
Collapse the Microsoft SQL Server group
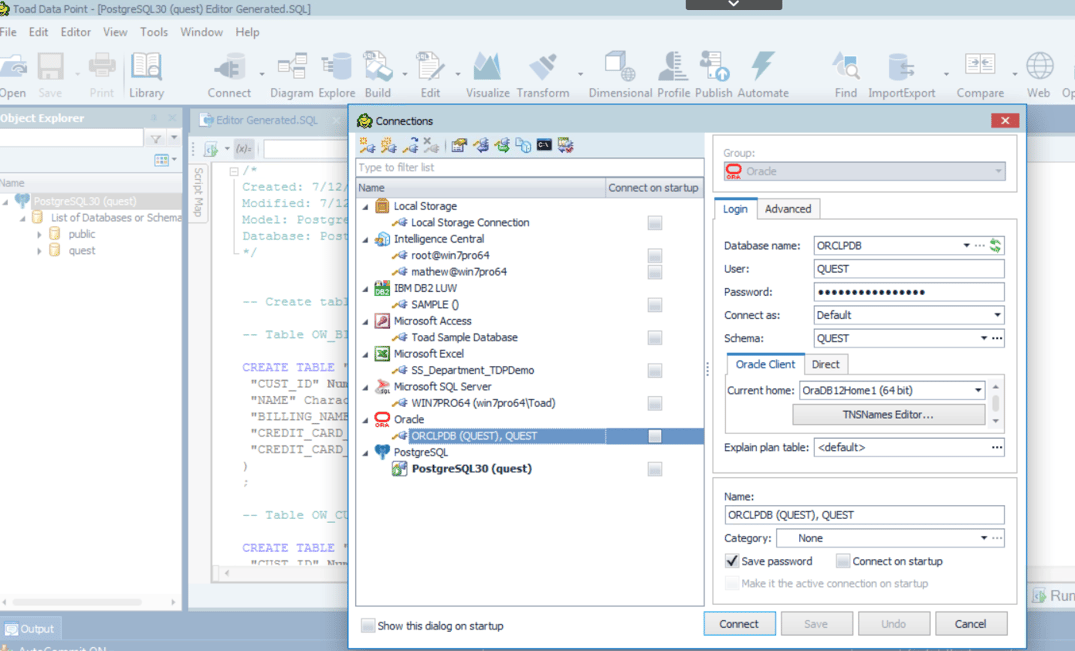click(365, 387)
